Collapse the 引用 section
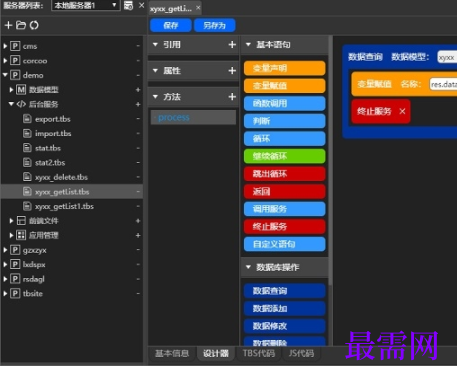This screenshot has width=457, height=377. click(155, 44)
